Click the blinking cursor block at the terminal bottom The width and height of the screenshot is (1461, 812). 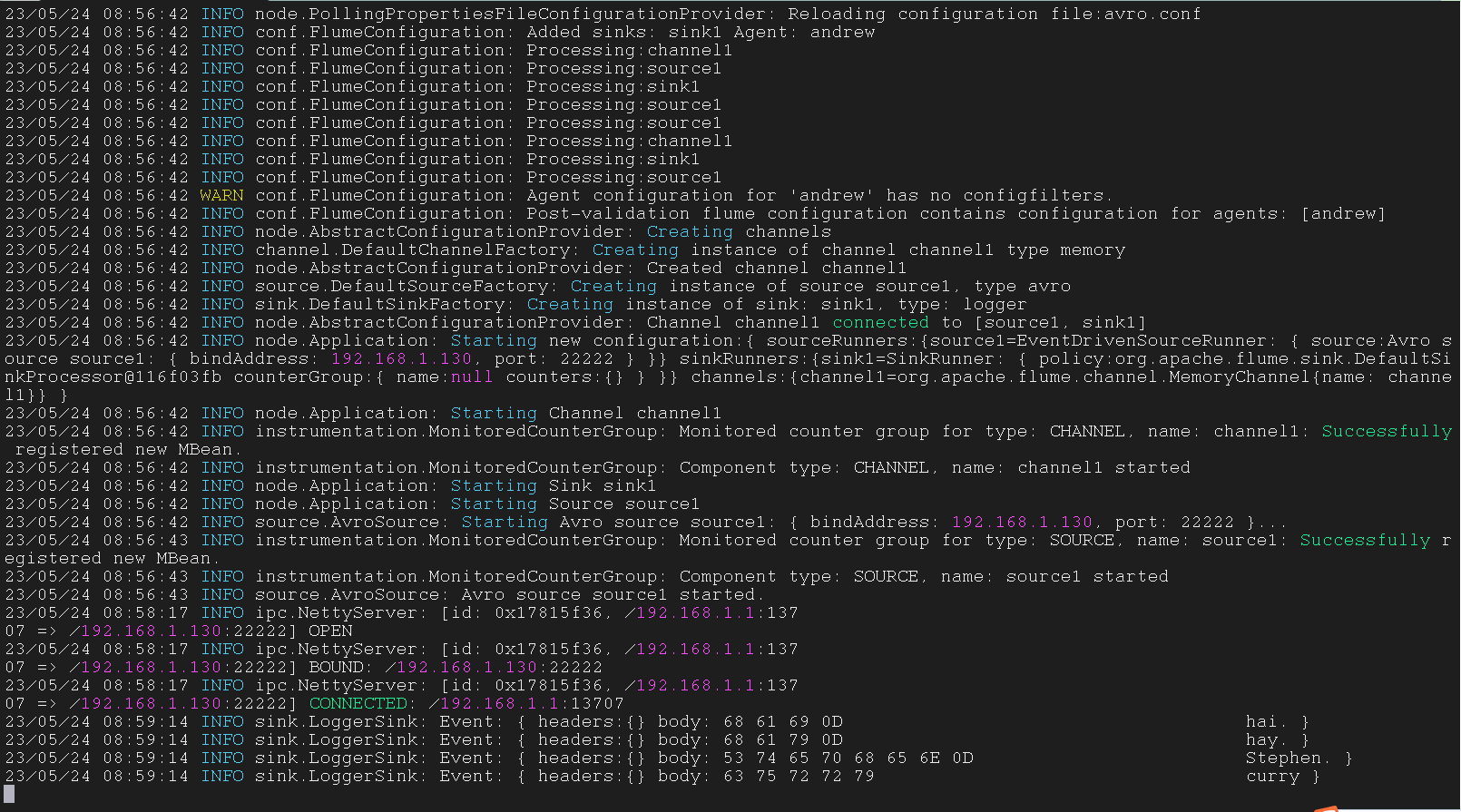pos(9,795)
